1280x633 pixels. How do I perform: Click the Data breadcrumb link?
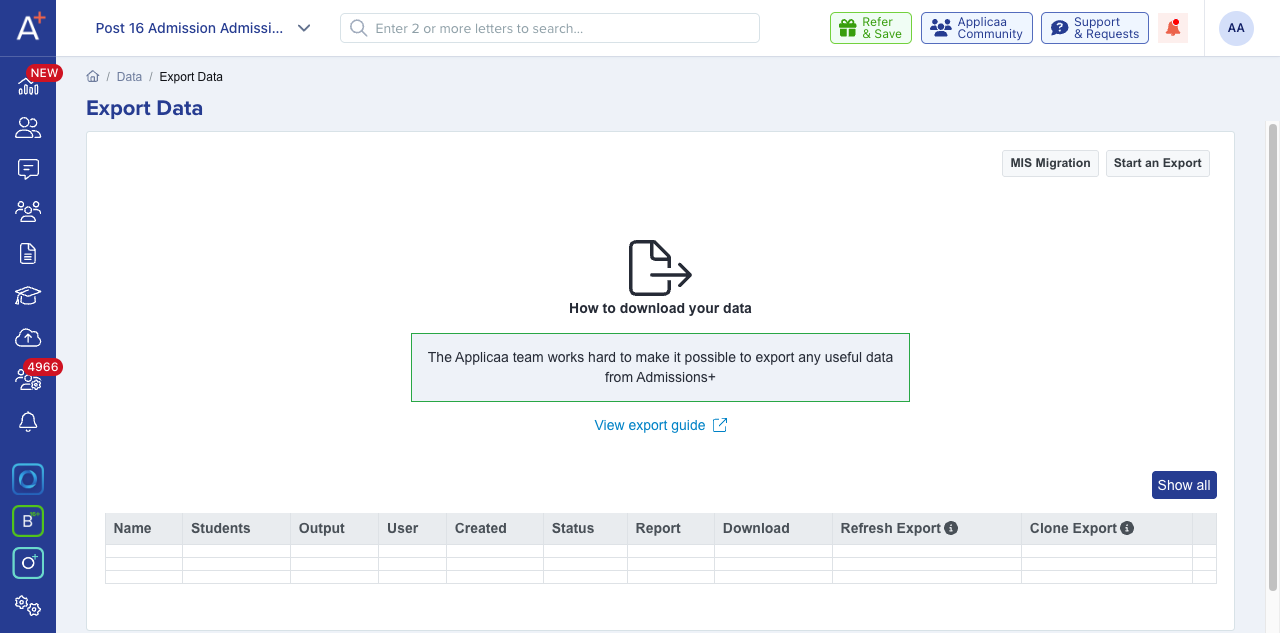(x=129, y=77)
